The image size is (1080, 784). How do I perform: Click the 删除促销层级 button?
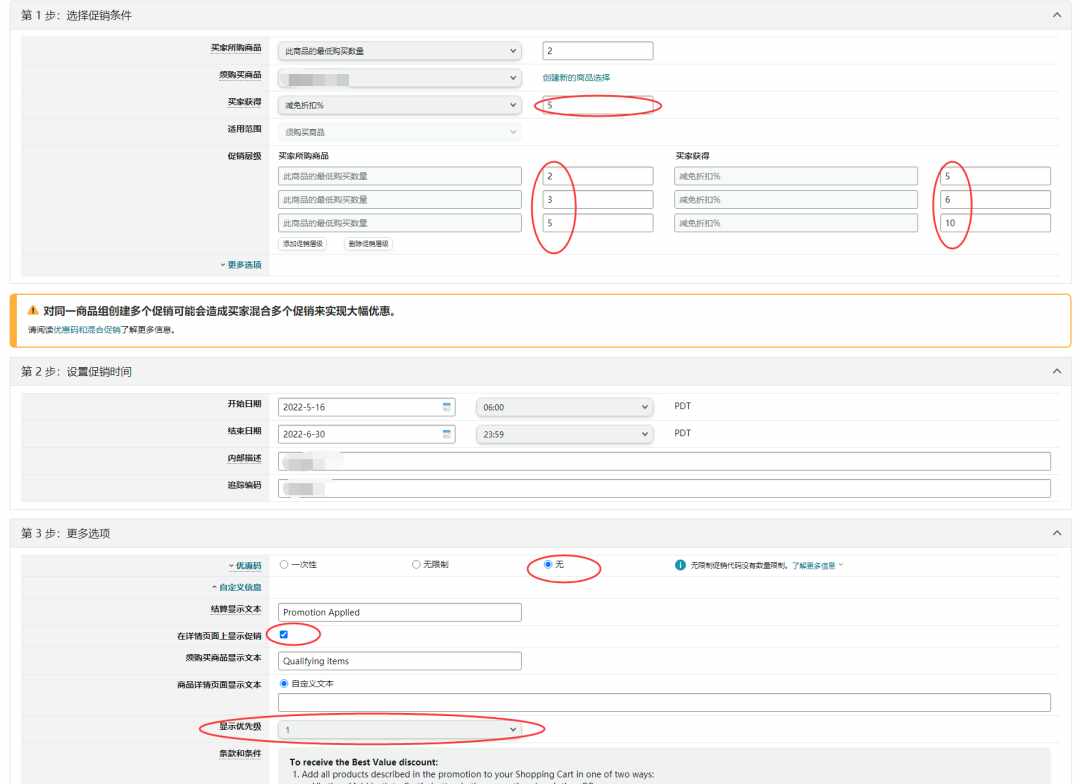coord(368,244)
